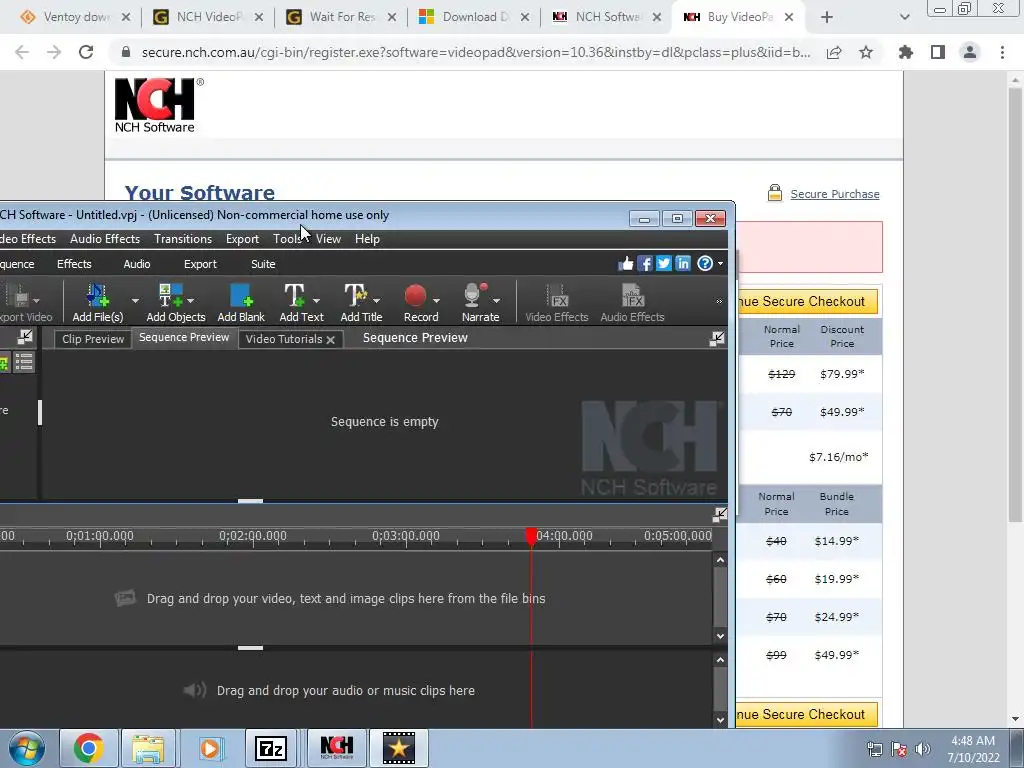This screenshot has height=768, width=1024.
Task: Open VideoPad star icon on taskbar
Action: (398, 748)
